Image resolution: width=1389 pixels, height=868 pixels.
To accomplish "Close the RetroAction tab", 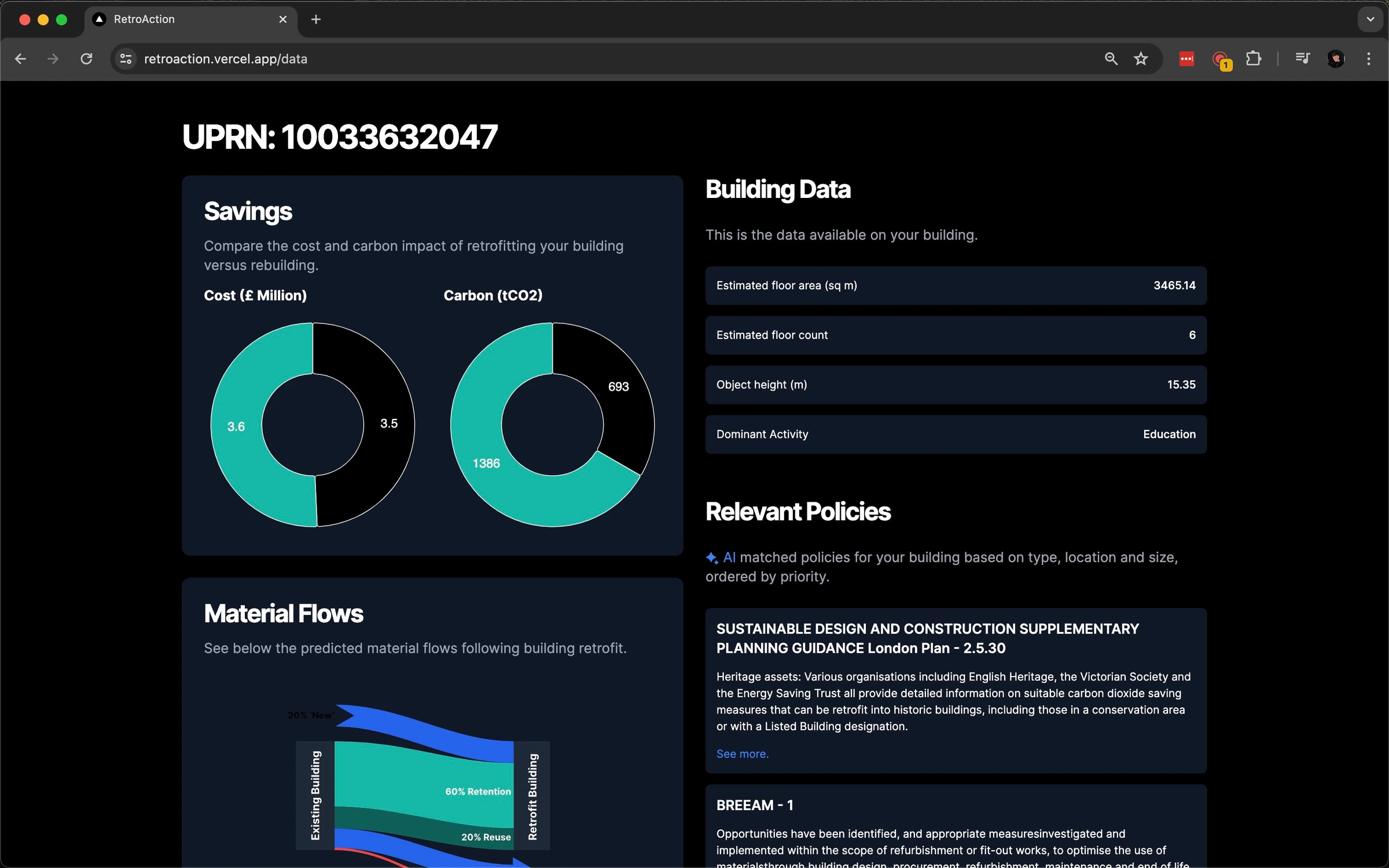I will (283, 20).
